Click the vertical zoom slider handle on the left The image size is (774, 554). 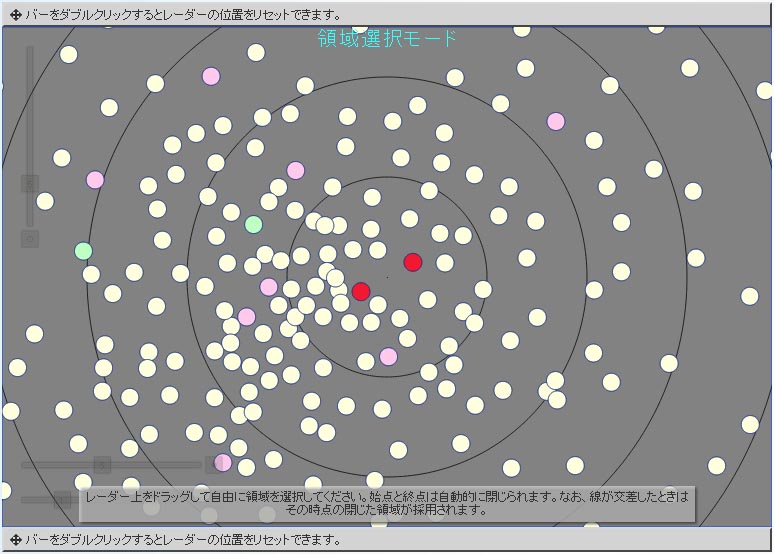[30, 184]
